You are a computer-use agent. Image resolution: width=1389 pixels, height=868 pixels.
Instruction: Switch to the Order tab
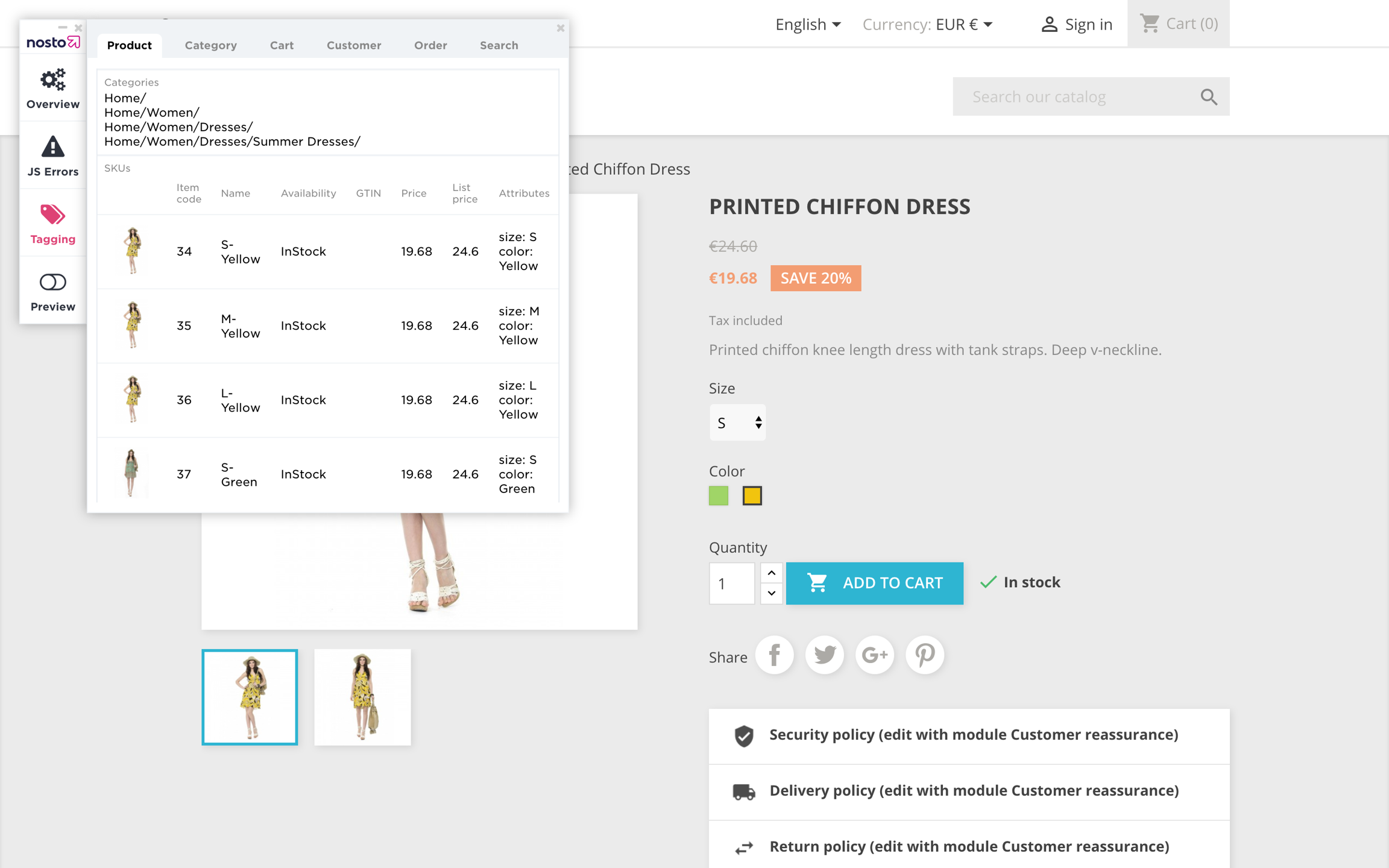pos(430,45)
